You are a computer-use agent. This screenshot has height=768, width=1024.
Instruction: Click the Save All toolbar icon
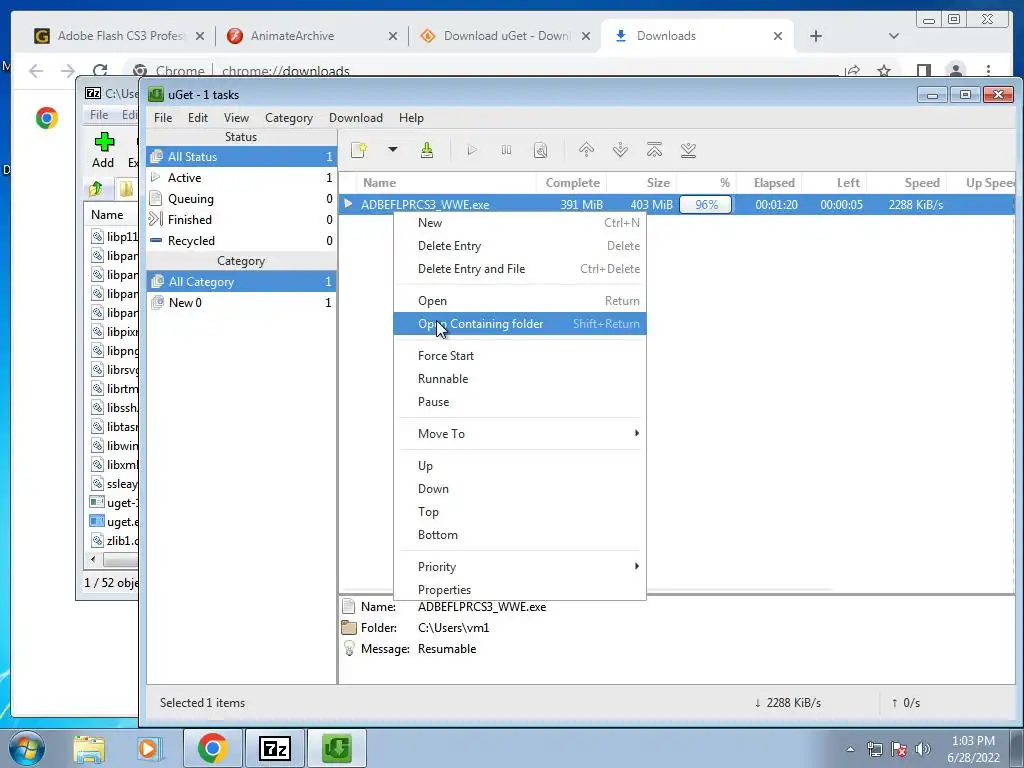(x=426, y=150)
